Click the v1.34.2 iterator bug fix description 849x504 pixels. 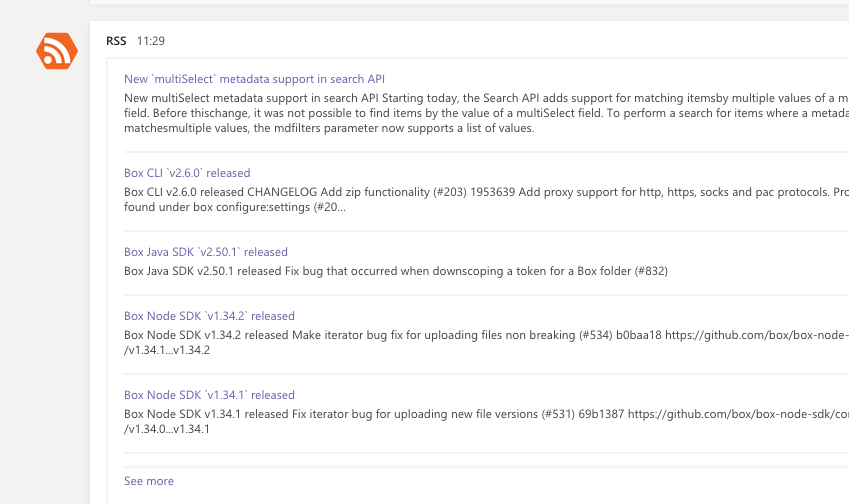pyautogui.click(x=486, y=343)
